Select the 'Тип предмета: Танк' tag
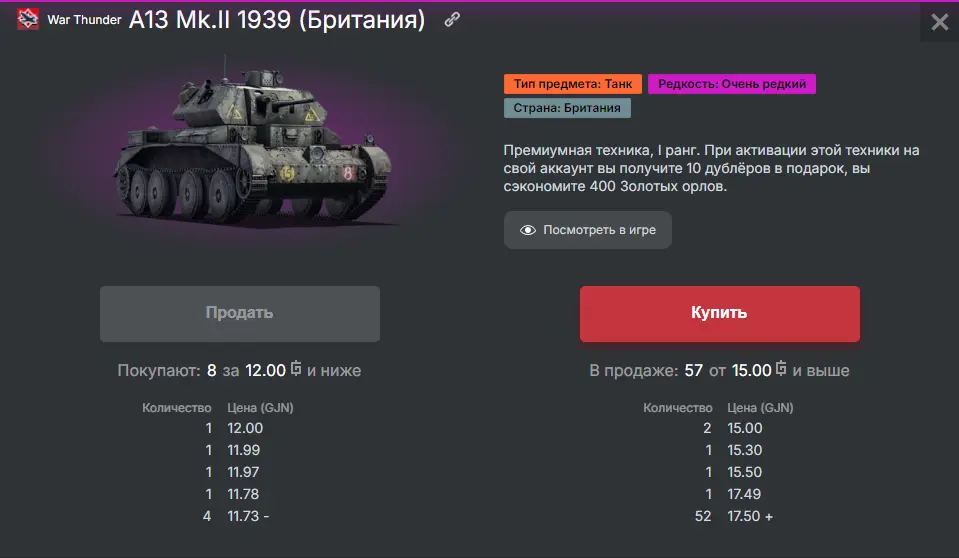Image resolution: width=959 pixels, height=558 pixels. point(573,84)
